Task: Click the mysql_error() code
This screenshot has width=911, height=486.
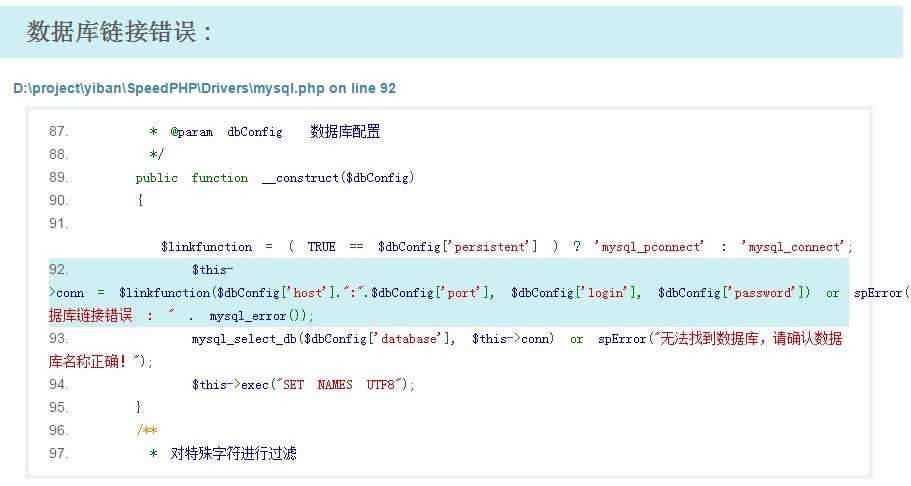Action: click(x=258, y=316)
